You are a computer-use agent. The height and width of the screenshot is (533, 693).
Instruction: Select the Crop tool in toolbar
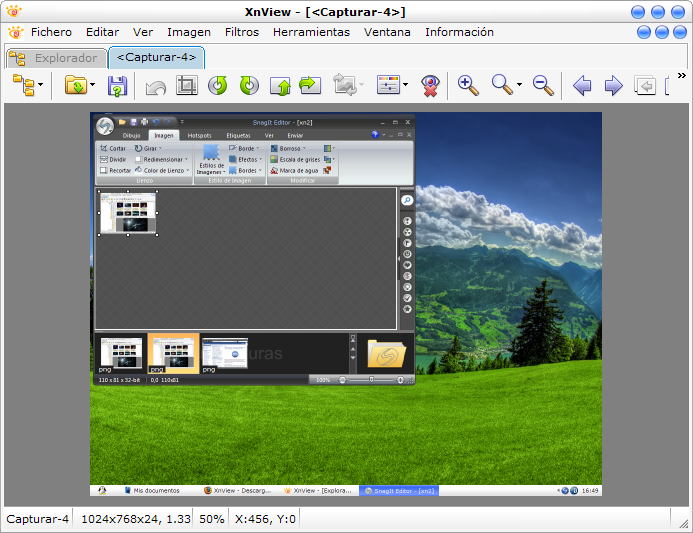click(x=186, y=86)
